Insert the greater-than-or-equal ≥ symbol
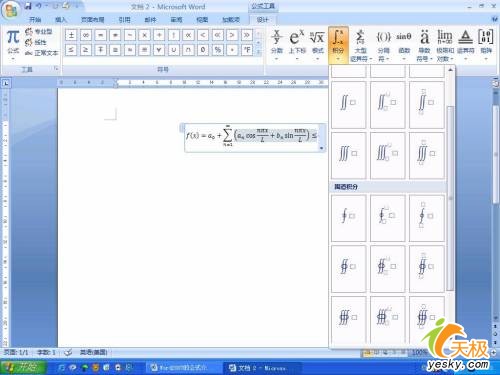The width and height of the screenshot is (500, 375). [x=86, y=50]
